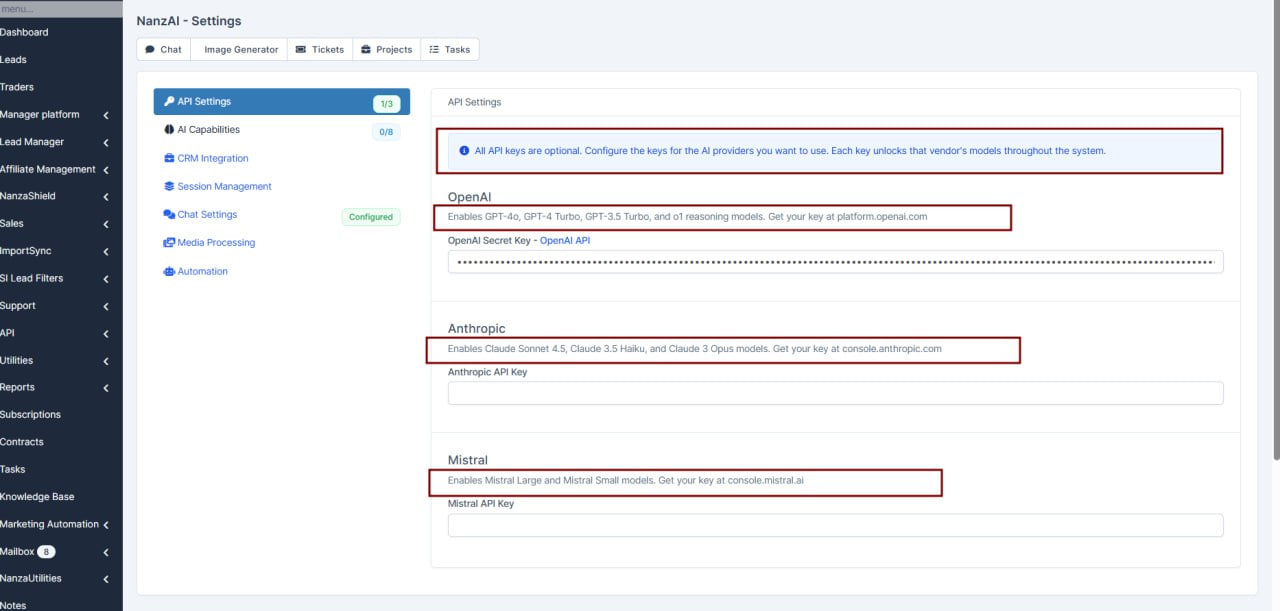Screen dimensions: 1280x611
Task: Click the blue info icon in notice
Action: 464,151
